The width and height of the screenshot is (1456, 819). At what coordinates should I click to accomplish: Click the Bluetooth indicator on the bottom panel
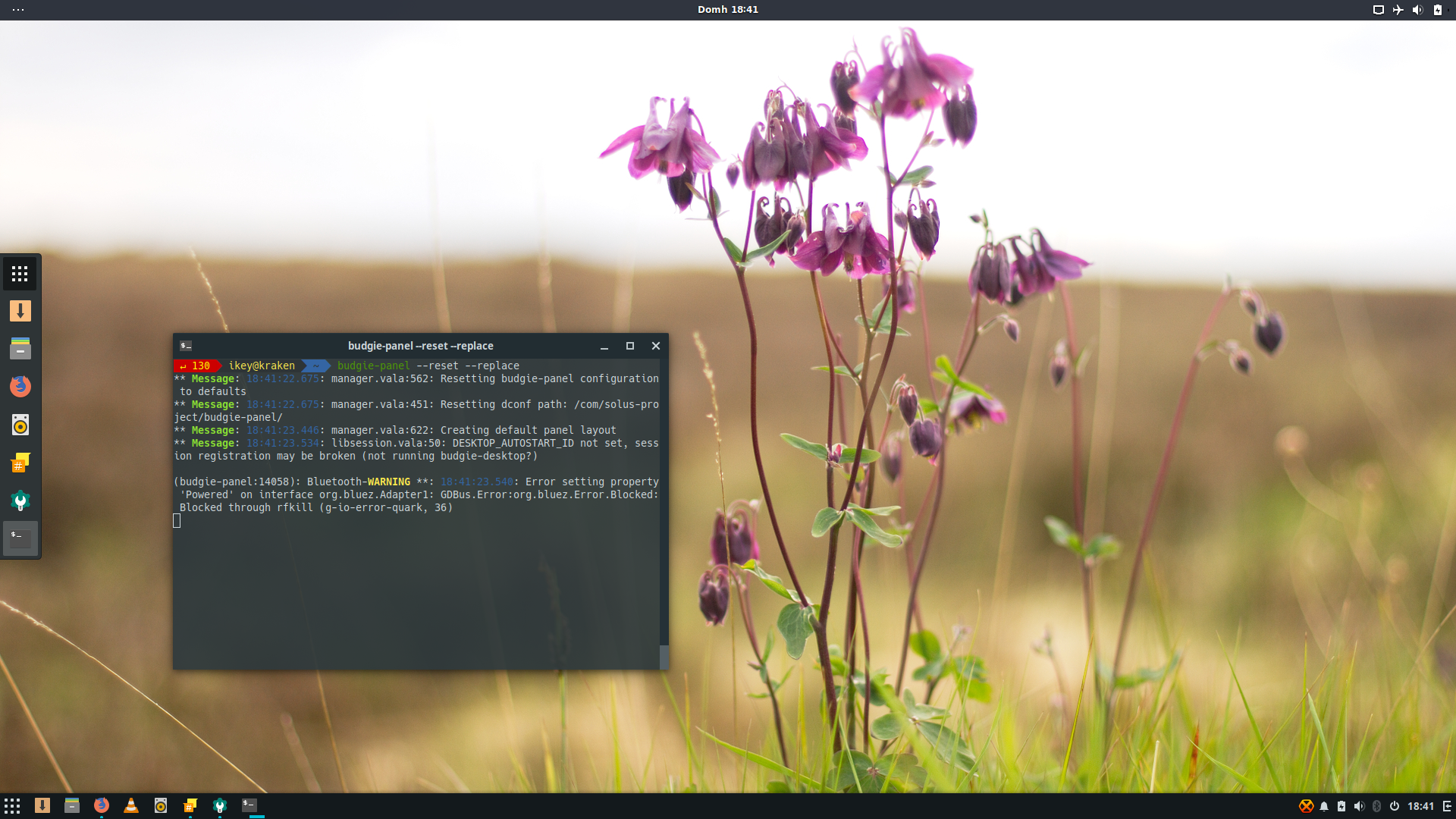pyautogui.click(x=1376, y=806)
